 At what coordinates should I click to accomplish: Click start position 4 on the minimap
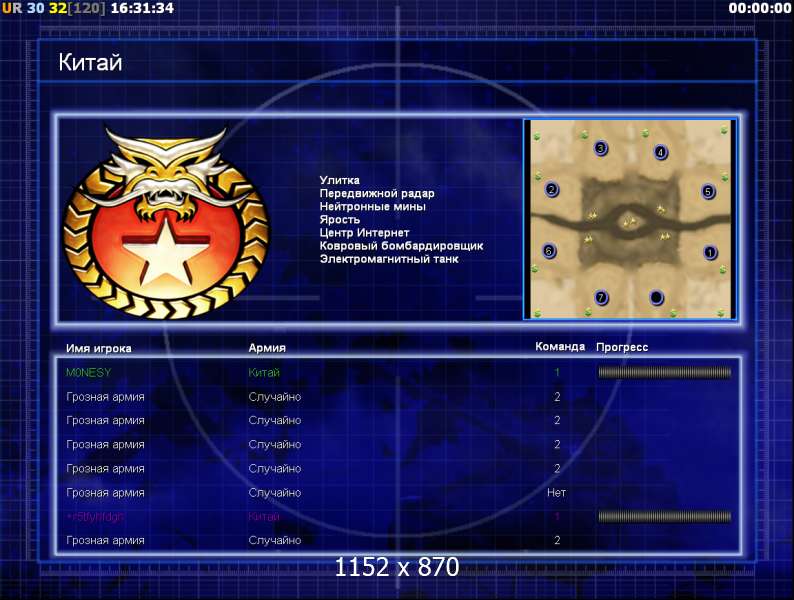click(x=660, y=152)
